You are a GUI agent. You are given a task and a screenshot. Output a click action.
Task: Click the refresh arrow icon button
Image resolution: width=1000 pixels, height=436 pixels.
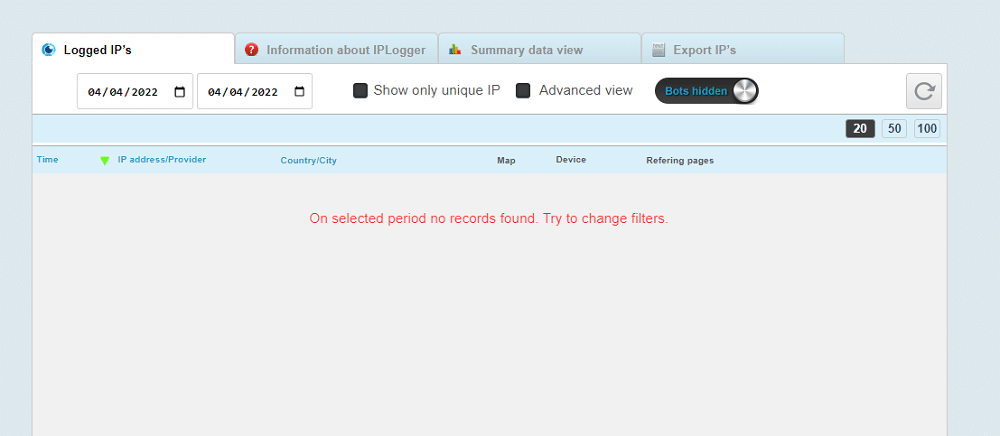coord(923,91)
